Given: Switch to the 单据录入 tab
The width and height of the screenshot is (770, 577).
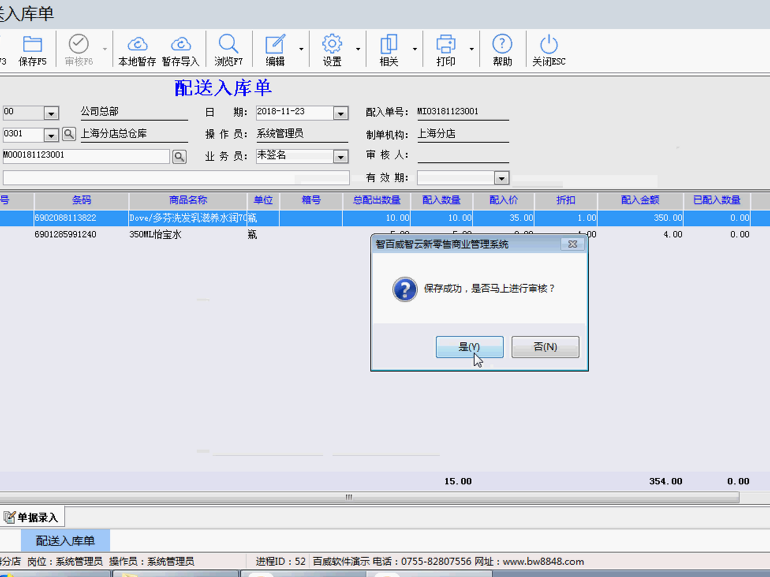Looking at the screenshot, I should click(x=32, y=517).
